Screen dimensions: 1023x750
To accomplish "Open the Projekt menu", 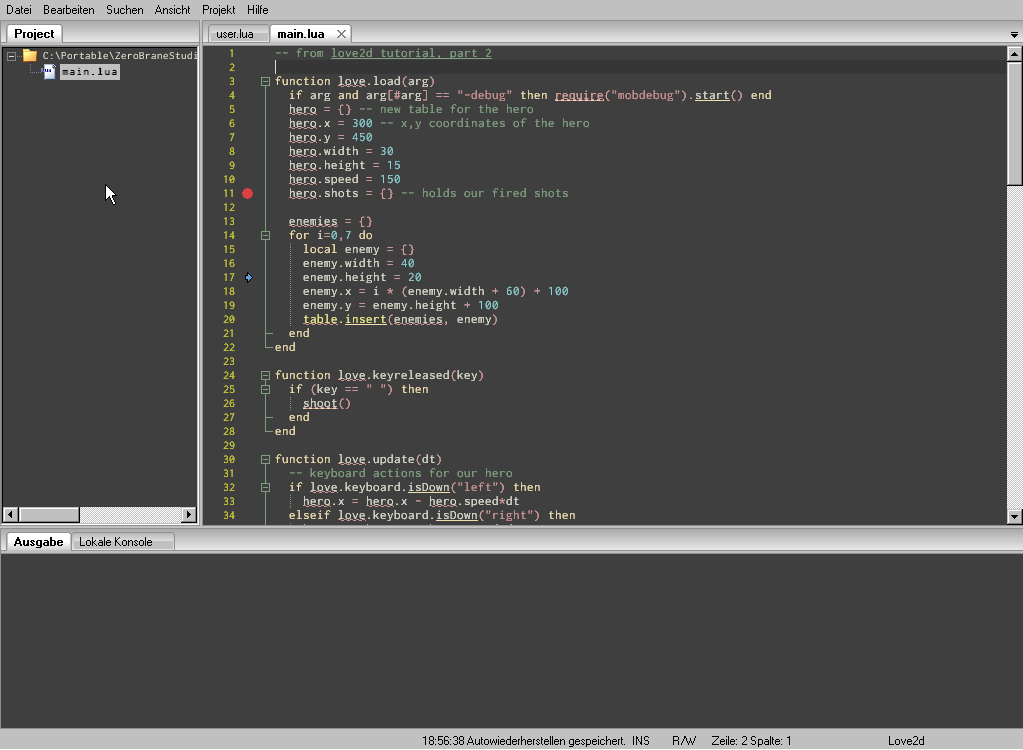I will [x=218, y=9].
